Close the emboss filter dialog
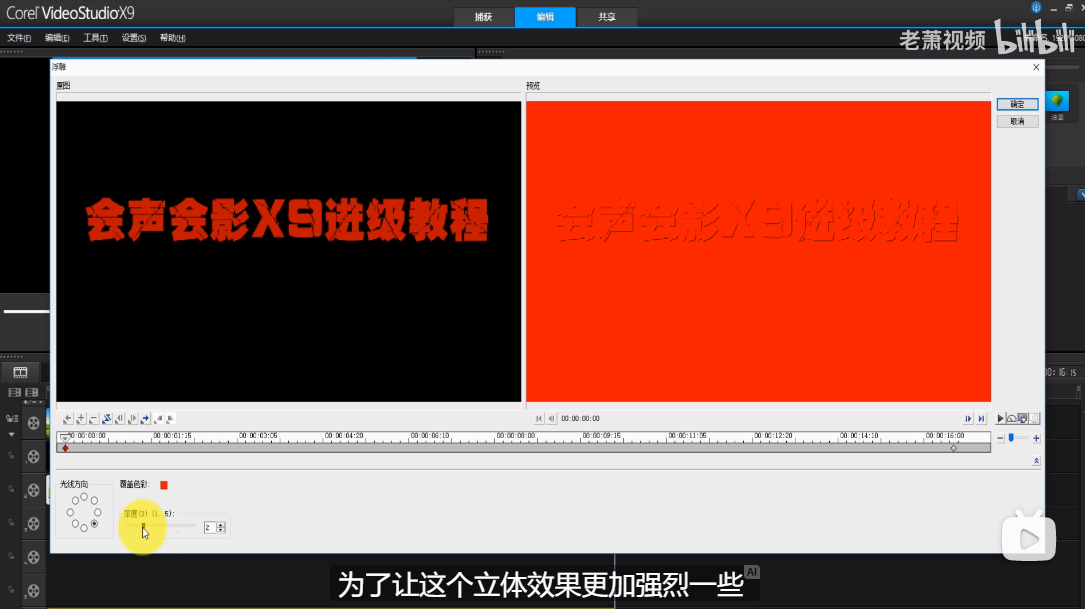This screenshot has width=1085, height=609. (x=1036, y=67)
